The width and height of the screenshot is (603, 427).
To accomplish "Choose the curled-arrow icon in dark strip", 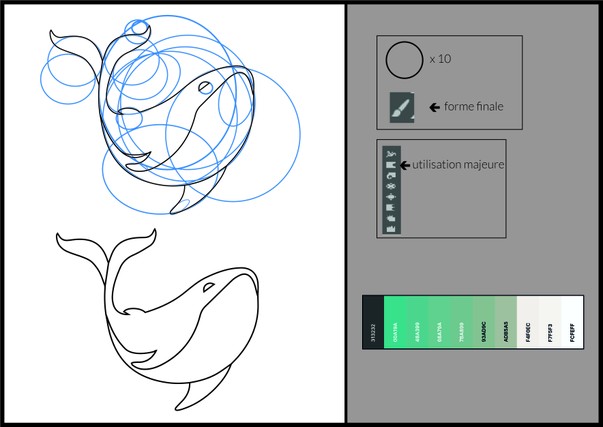I will point(391,176).
